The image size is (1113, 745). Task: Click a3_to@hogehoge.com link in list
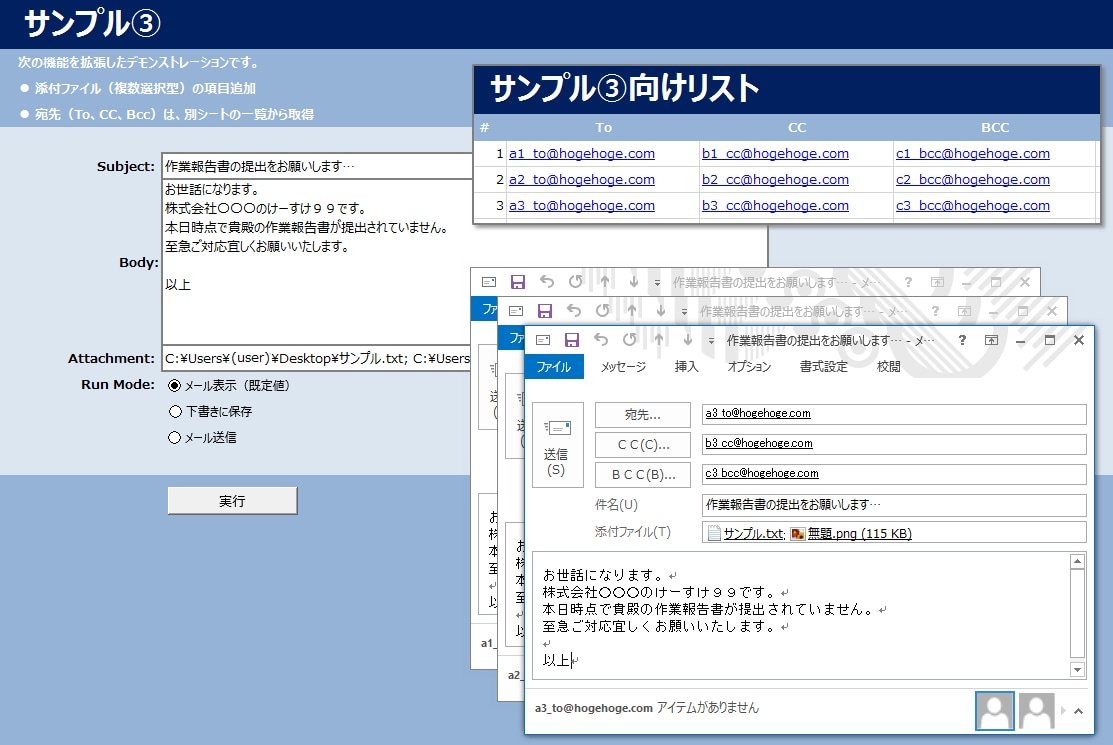coord(582,205)
